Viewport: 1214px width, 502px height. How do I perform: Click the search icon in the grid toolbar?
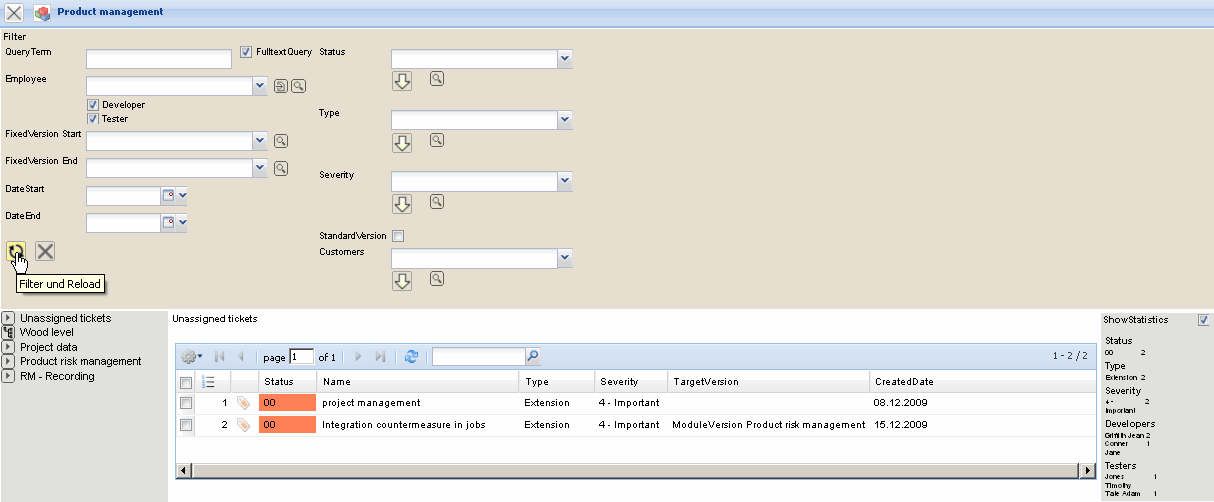(x=532, y=356)
